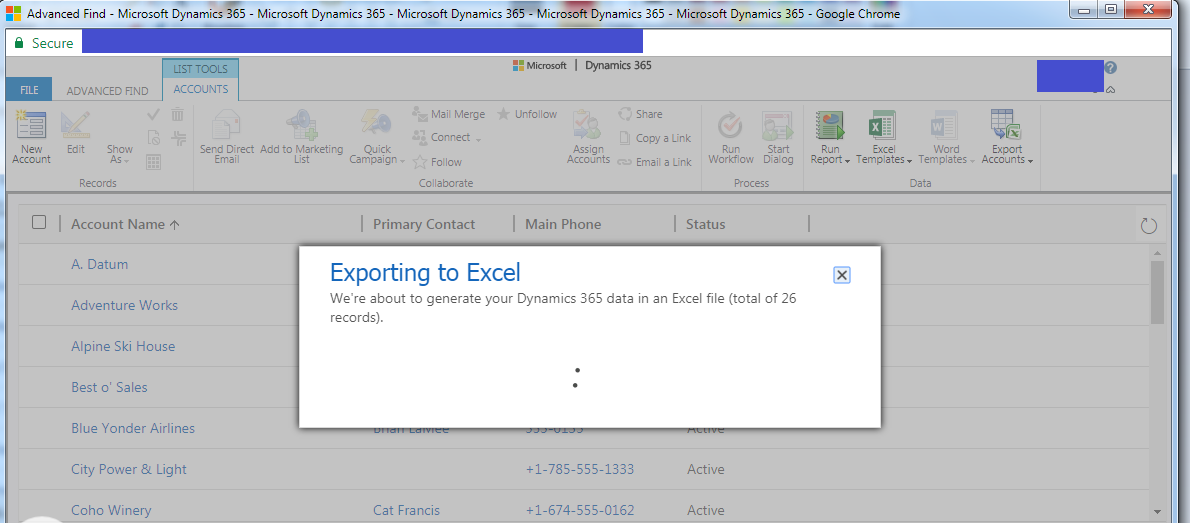Sort by the Primary Contact column header
The width and height of the screenshot is (1190, 523).
(x=423, y=224)
